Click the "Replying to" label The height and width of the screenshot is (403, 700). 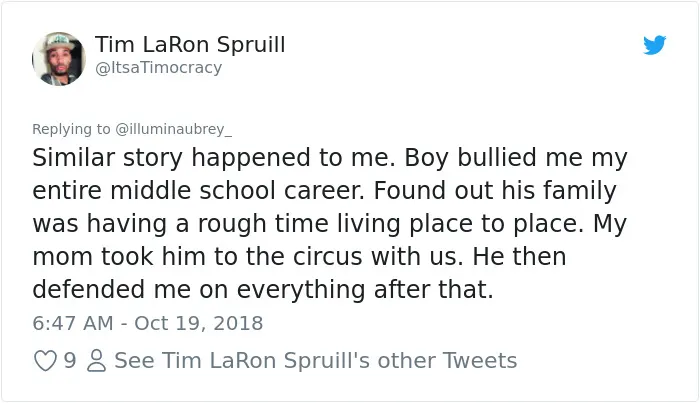click(x=71, y=129)
